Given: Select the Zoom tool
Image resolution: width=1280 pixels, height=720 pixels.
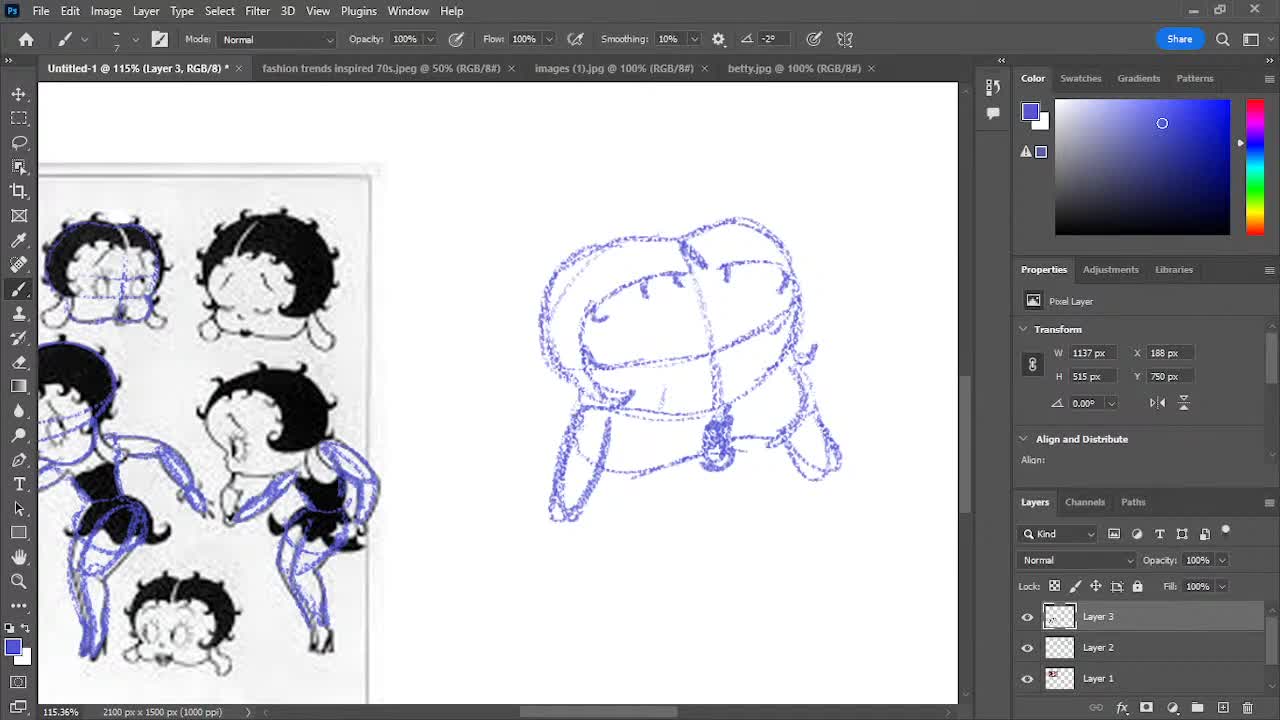Looking at the screenshot, I should 19,581.
